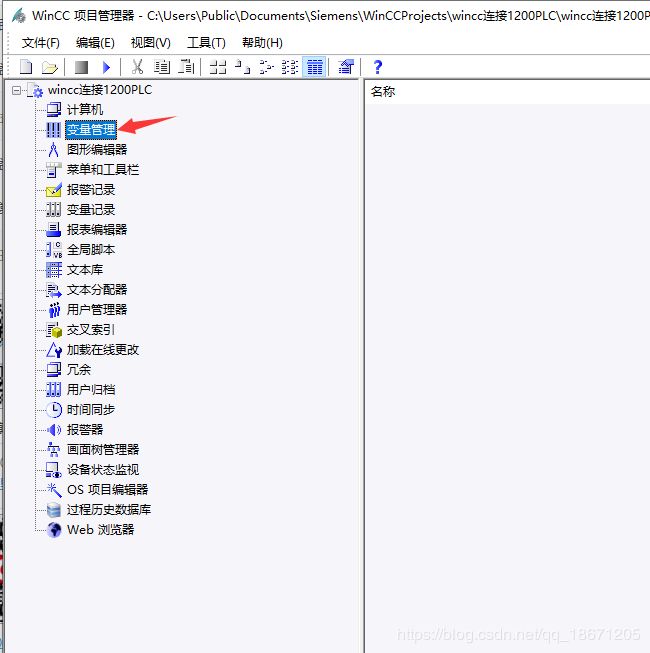Click the 变量管理 tag management icon
The height and width of the screenshot is (653, 650).
click(54, 130)
